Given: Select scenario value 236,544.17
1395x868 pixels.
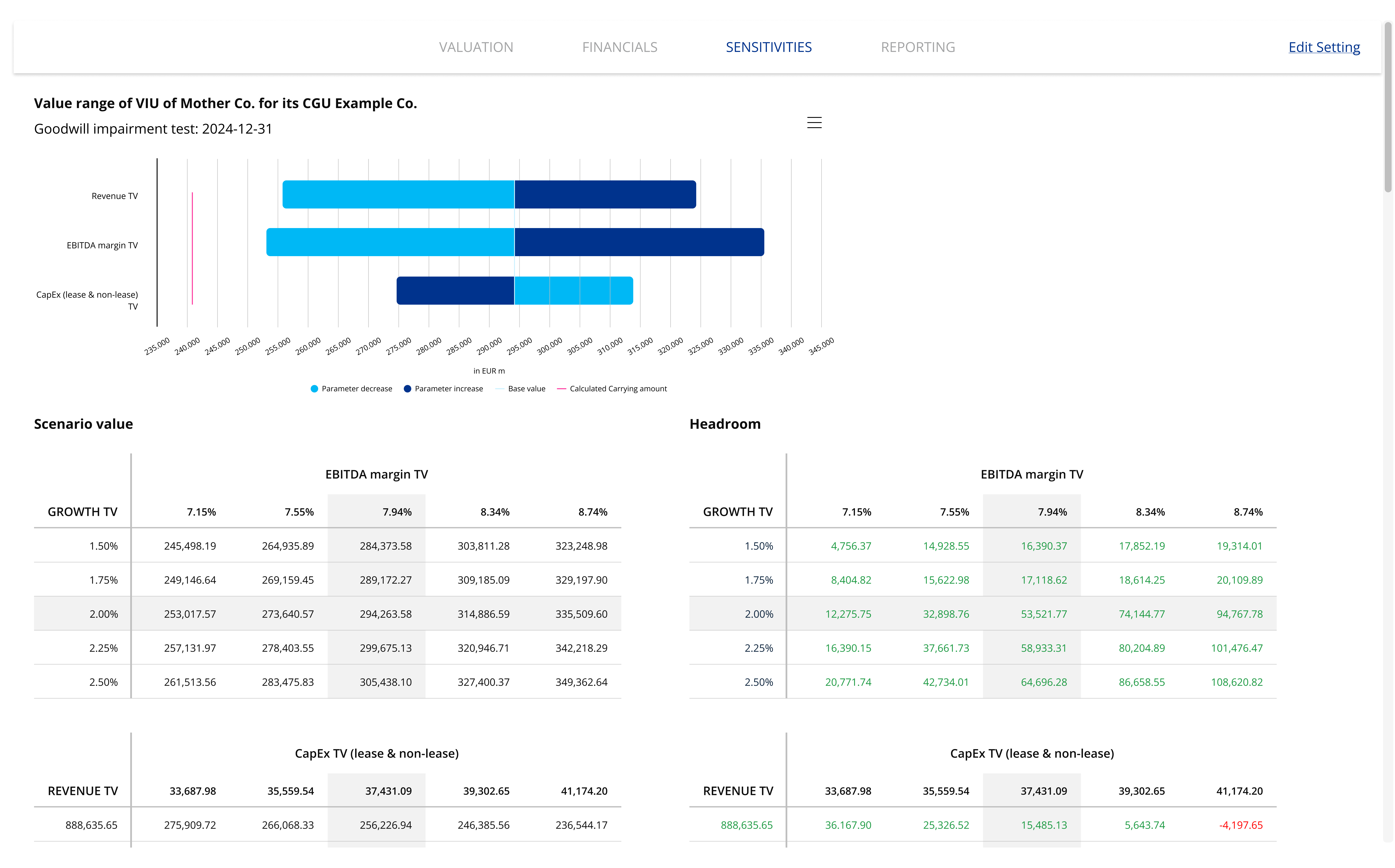Looking at the screenshot, I should (582, 825).
